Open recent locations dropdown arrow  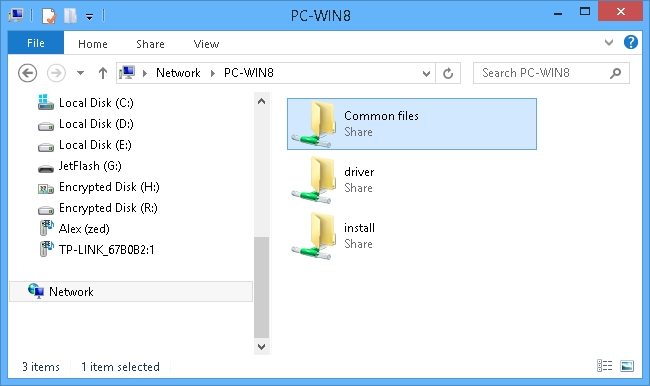click(80, 73)
